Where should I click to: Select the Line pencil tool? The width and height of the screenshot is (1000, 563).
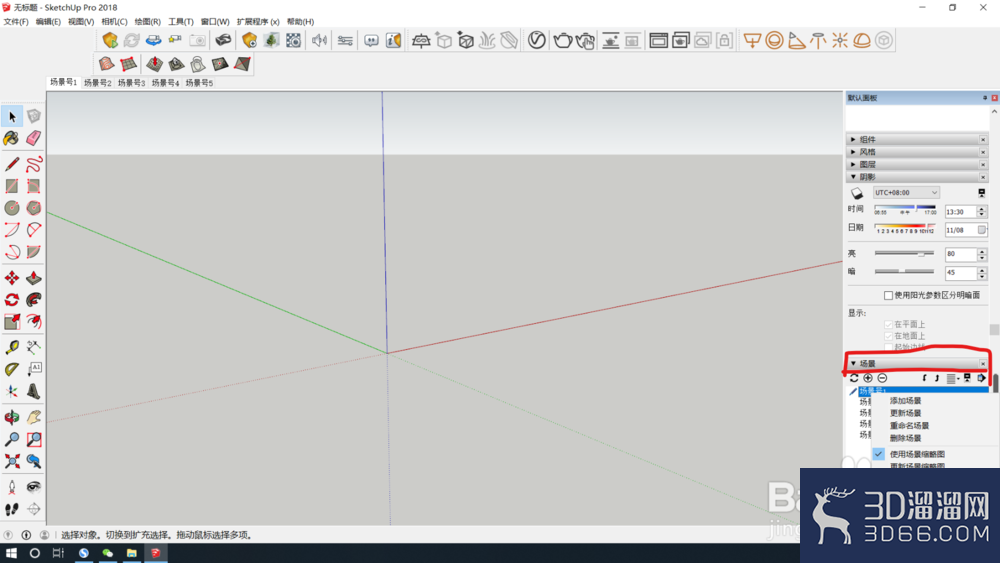11,165
